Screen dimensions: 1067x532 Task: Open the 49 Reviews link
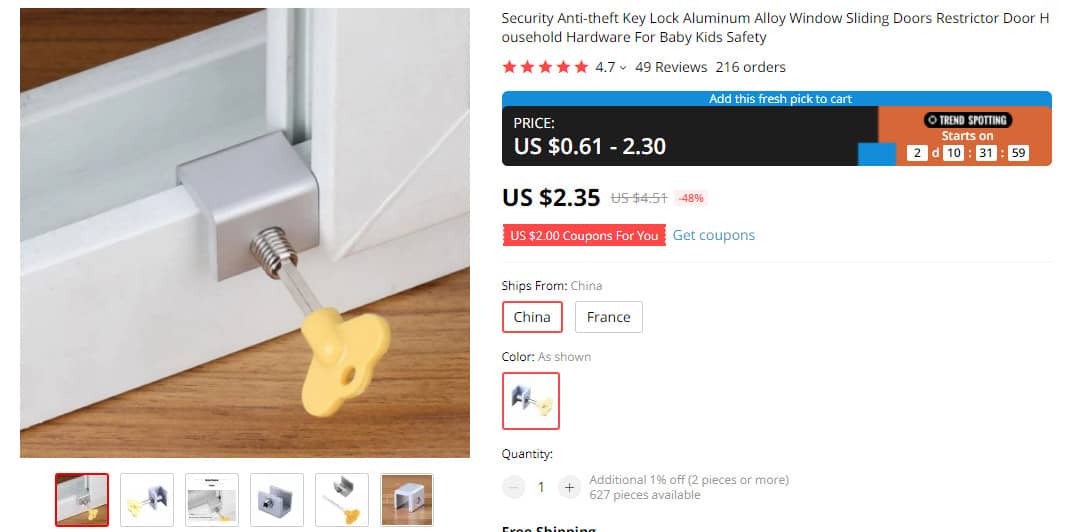click(671, 67)
